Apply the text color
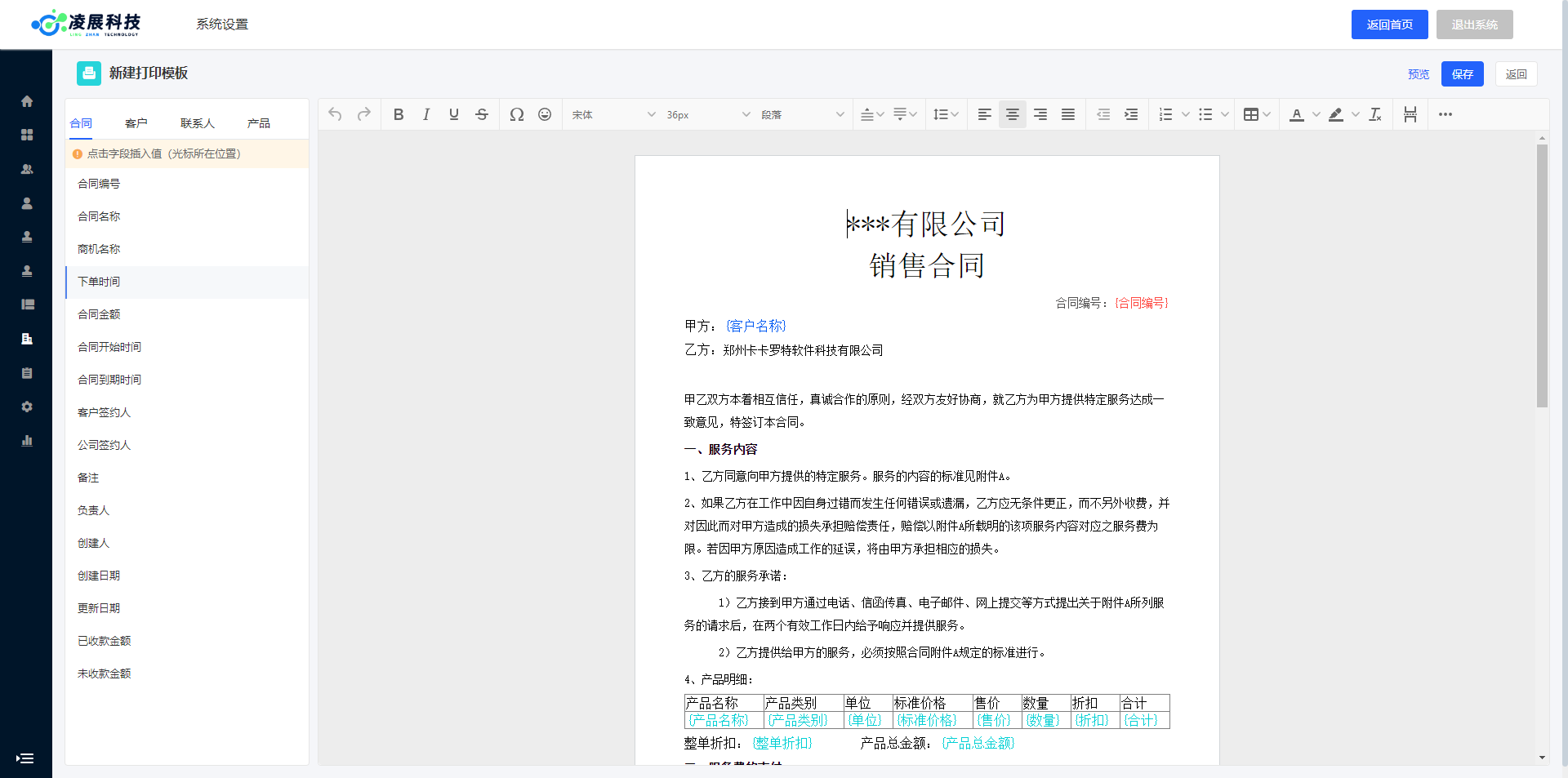Image resolution: width=1568 pixels, height=778 pixels. (1297, 114)
